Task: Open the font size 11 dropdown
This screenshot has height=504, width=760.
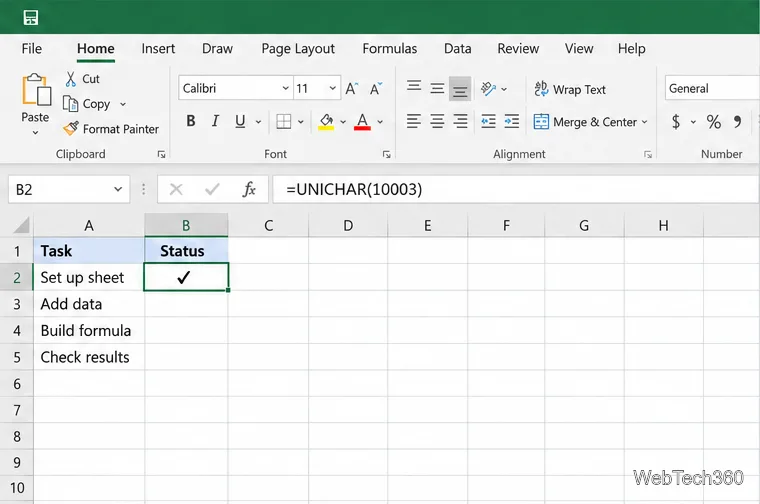Action: pos(332,88)
